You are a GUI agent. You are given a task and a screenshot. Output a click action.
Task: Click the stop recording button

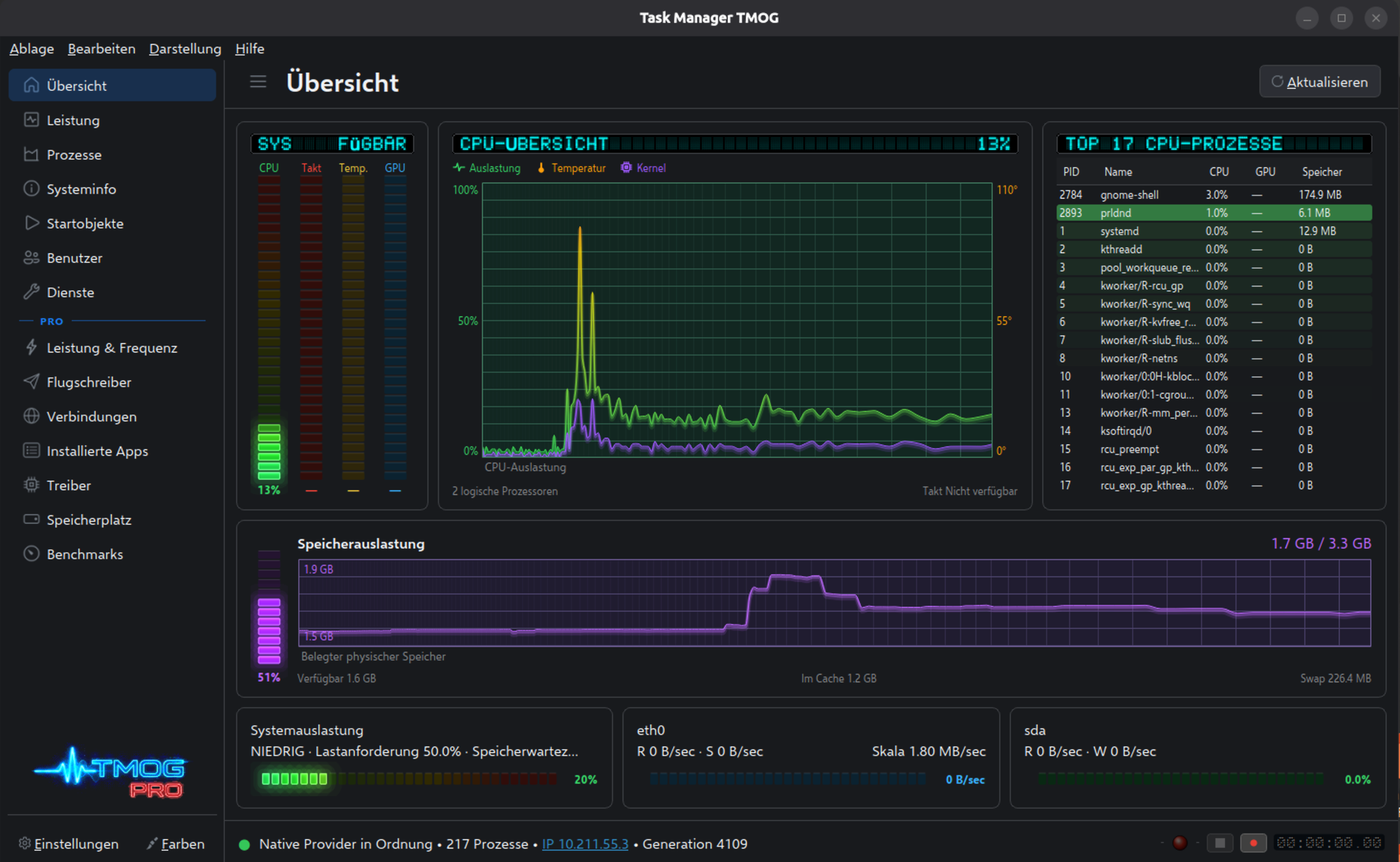pos(1220,843)
